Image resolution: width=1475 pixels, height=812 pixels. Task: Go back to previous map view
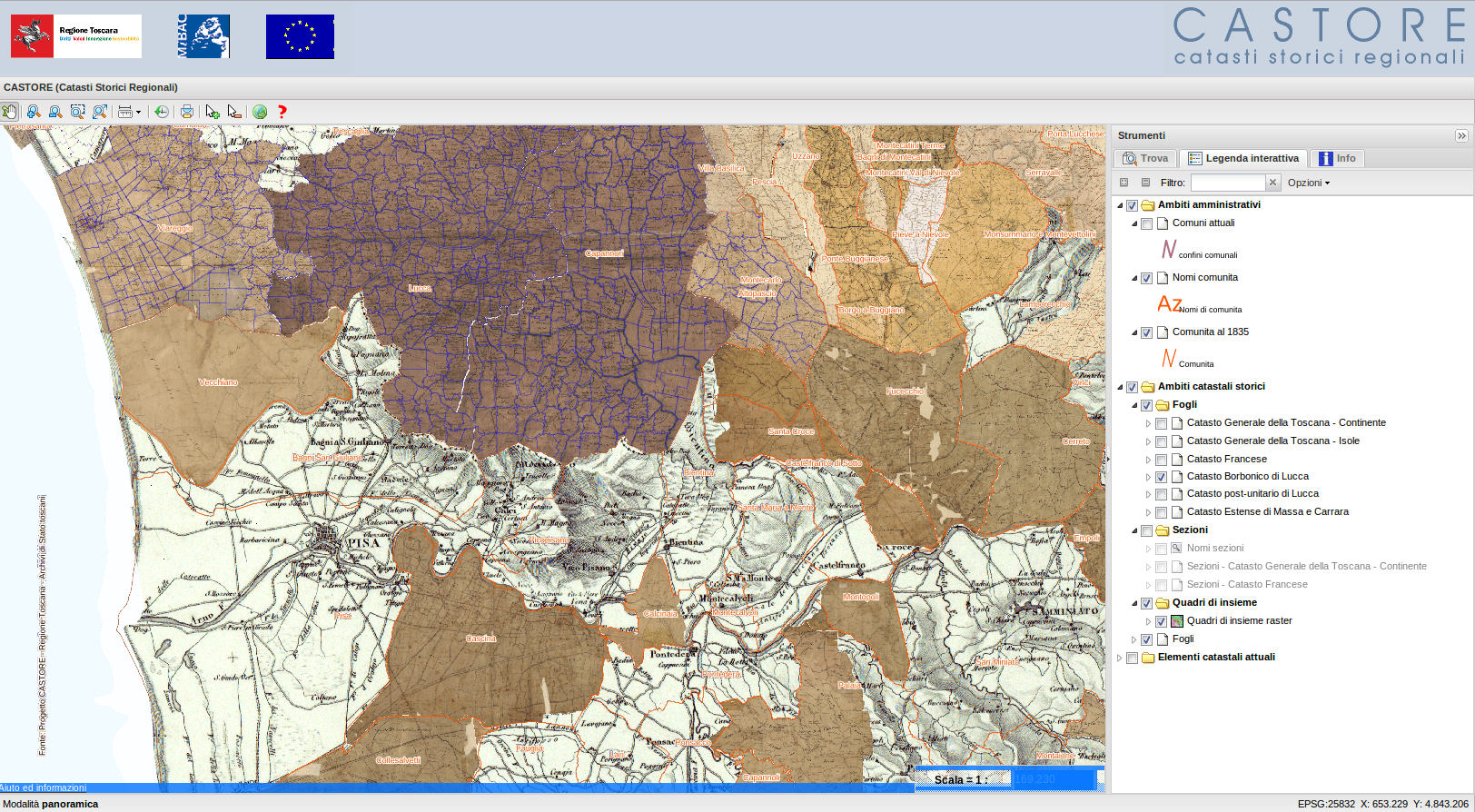[162, 112]
